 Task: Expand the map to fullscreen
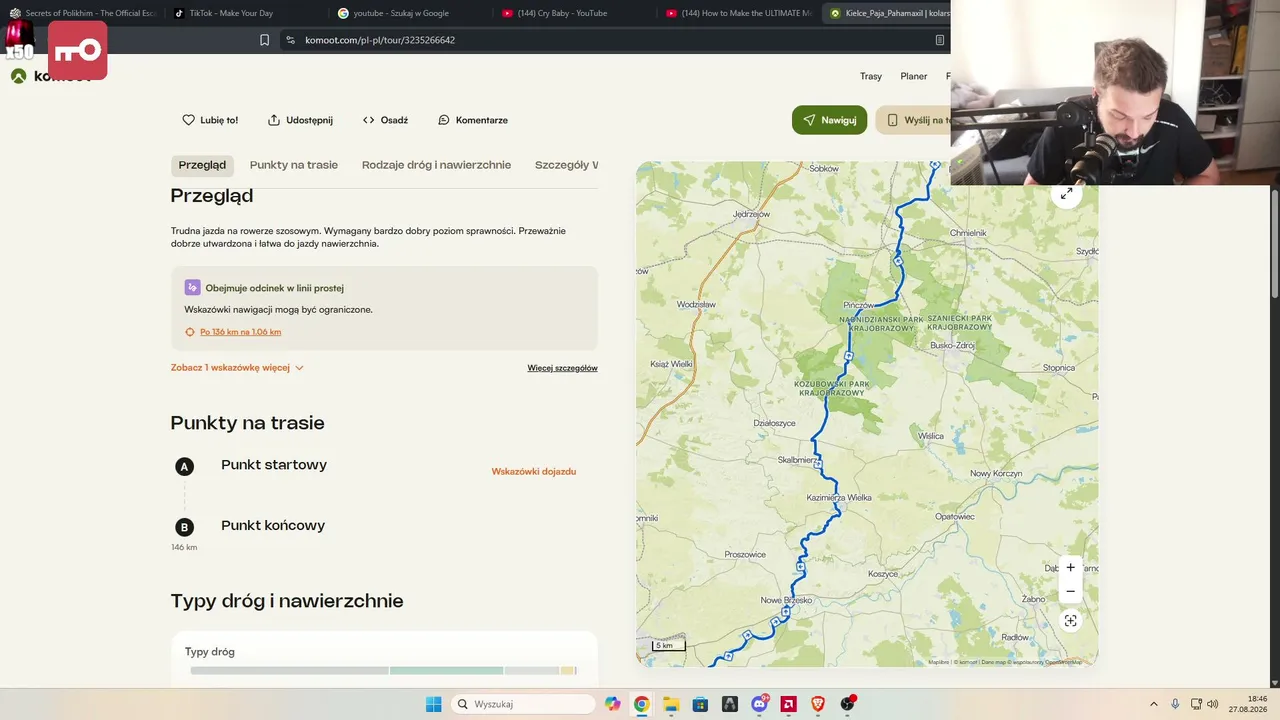[1067, 193]
